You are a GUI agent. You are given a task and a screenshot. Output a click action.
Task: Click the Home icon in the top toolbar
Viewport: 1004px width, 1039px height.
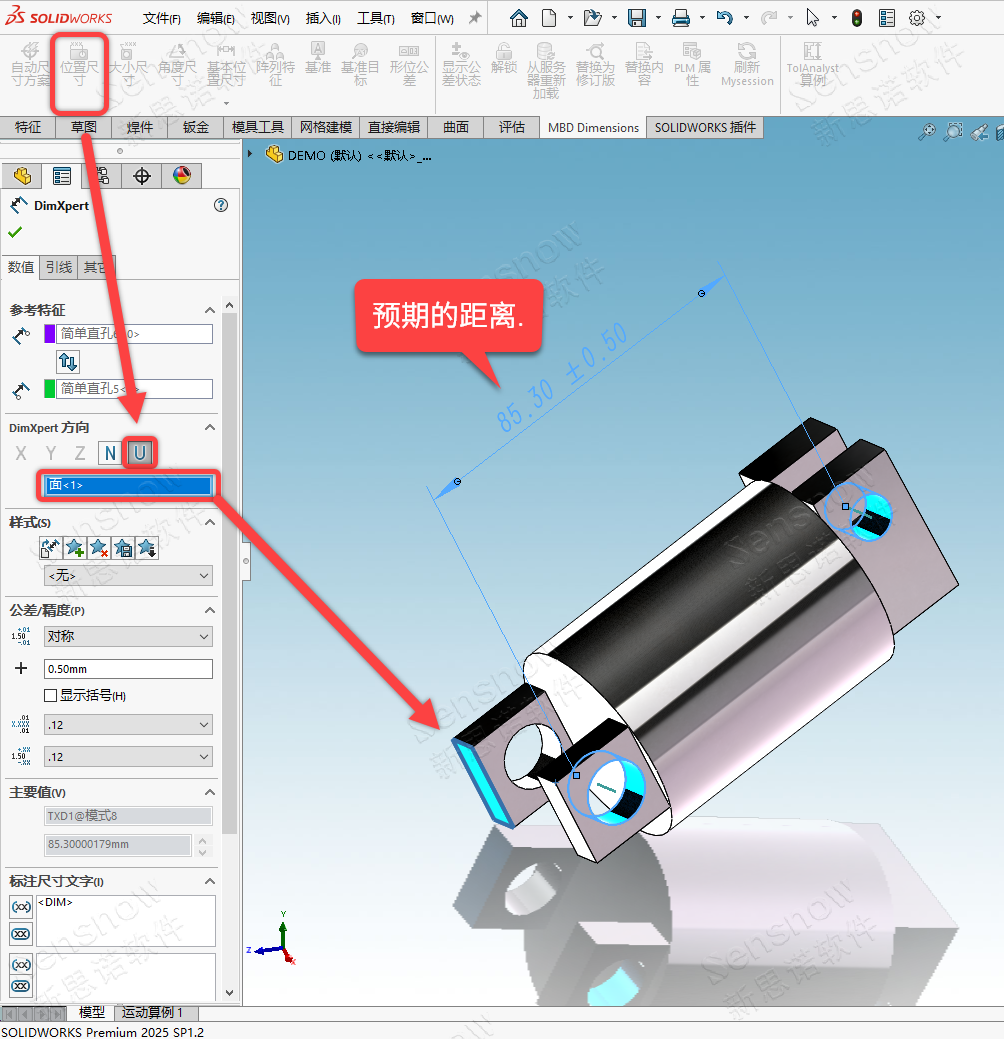tap(518, 18)
